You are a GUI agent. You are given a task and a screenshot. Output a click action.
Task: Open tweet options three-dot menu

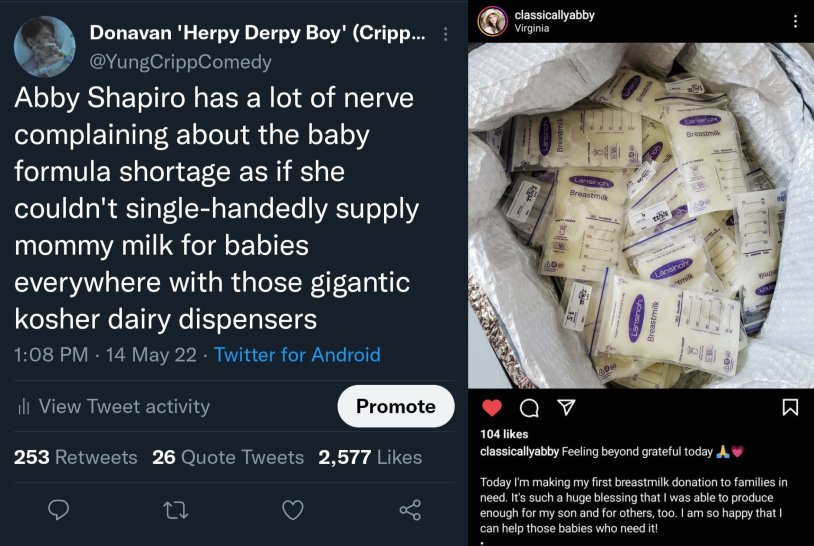click(446, 34)
